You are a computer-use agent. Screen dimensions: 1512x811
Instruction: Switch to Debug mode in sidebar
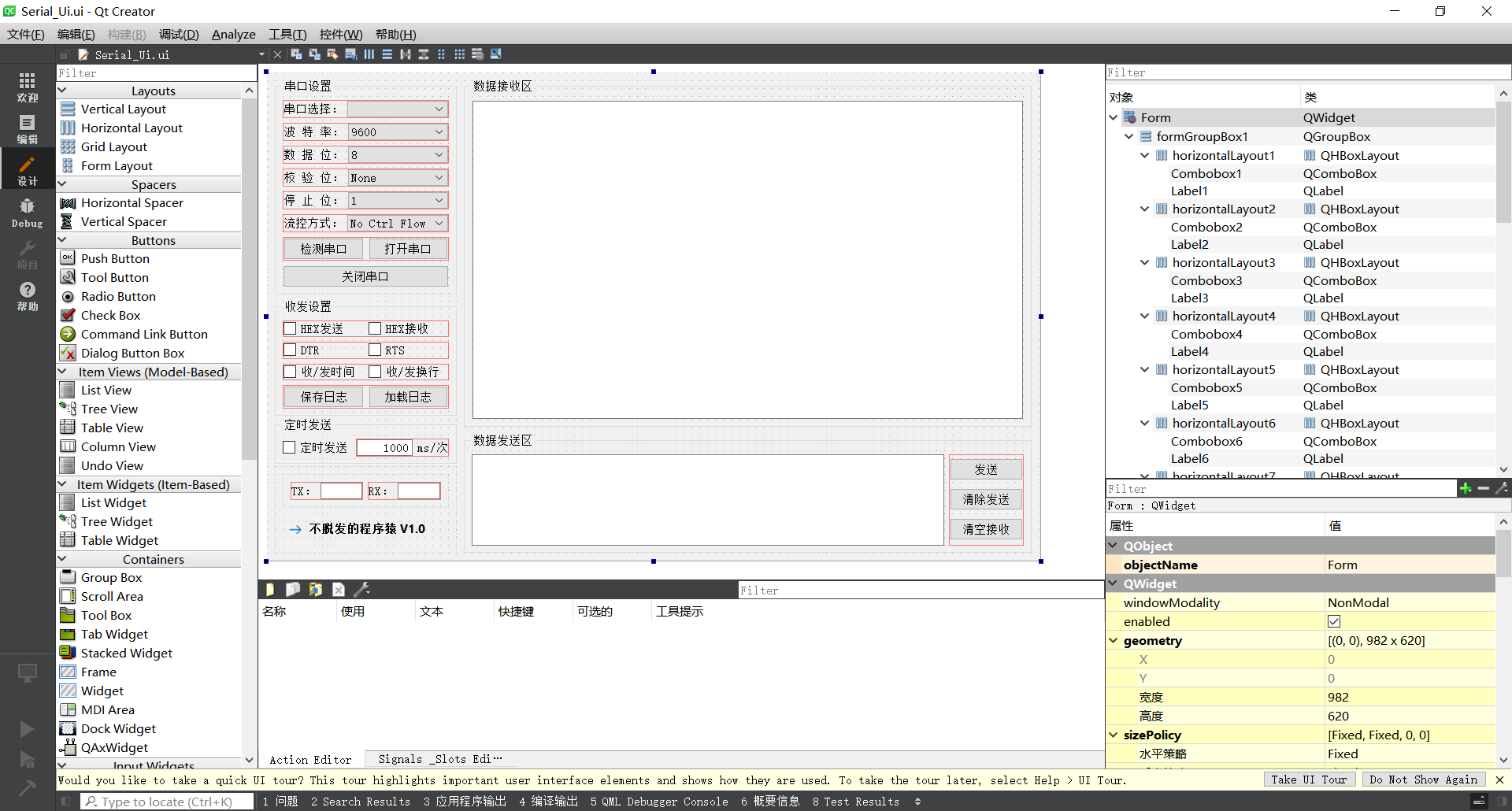(27, 211)
